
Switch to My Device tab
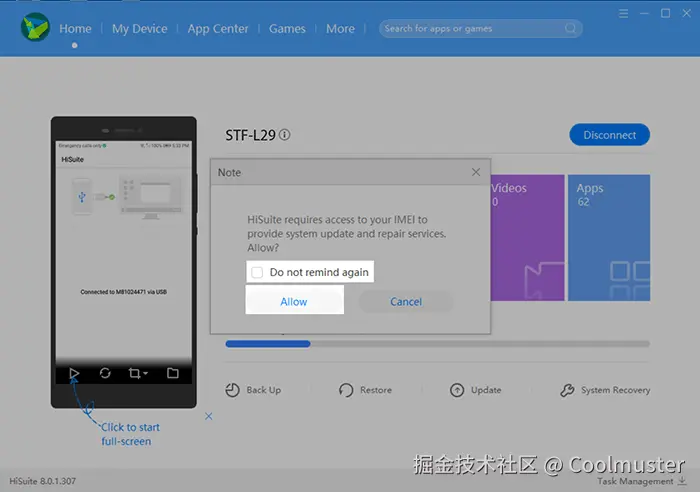[x=139, y=29]
